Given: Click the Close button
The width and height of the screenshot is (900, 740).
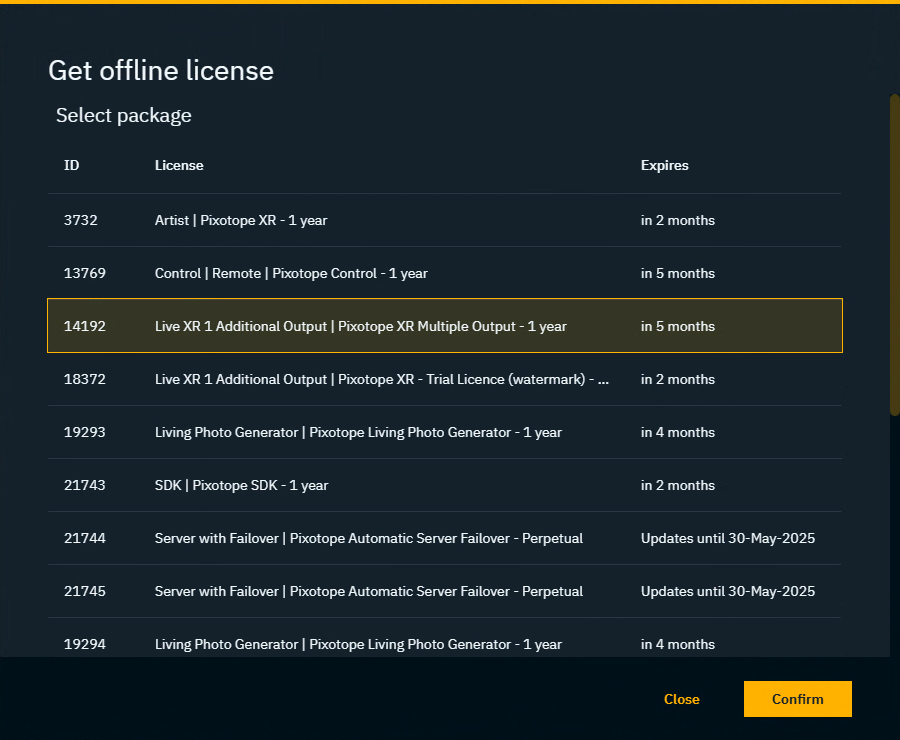Looking at the screenshot, I should (681, 699).
